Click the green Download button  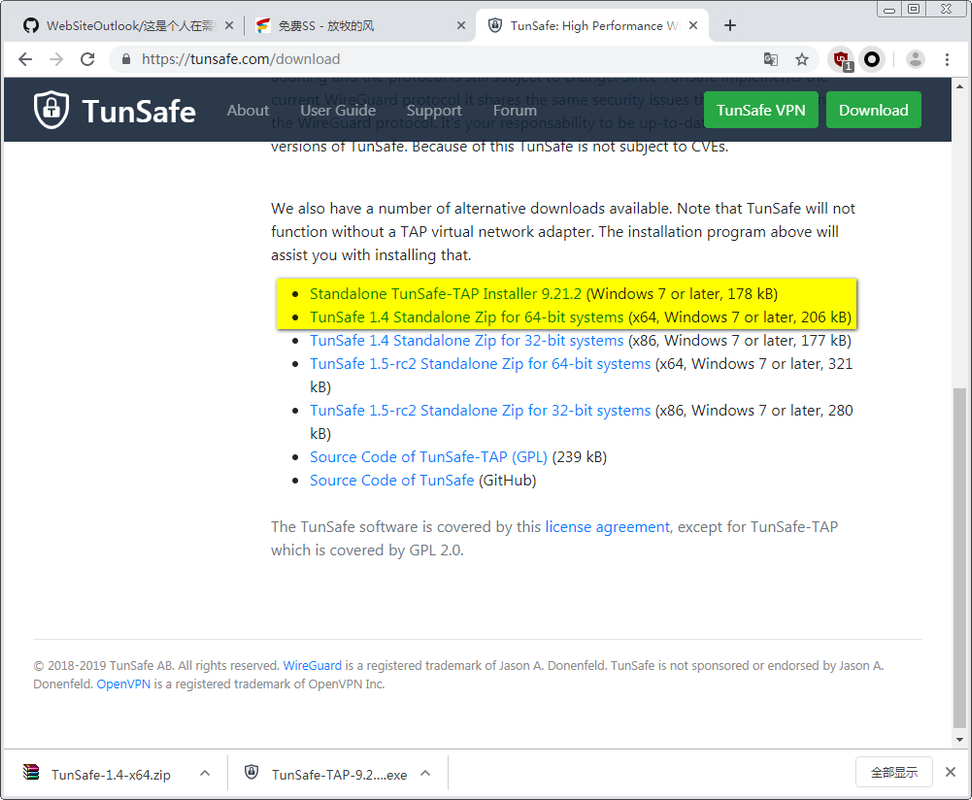pos(873,110)
